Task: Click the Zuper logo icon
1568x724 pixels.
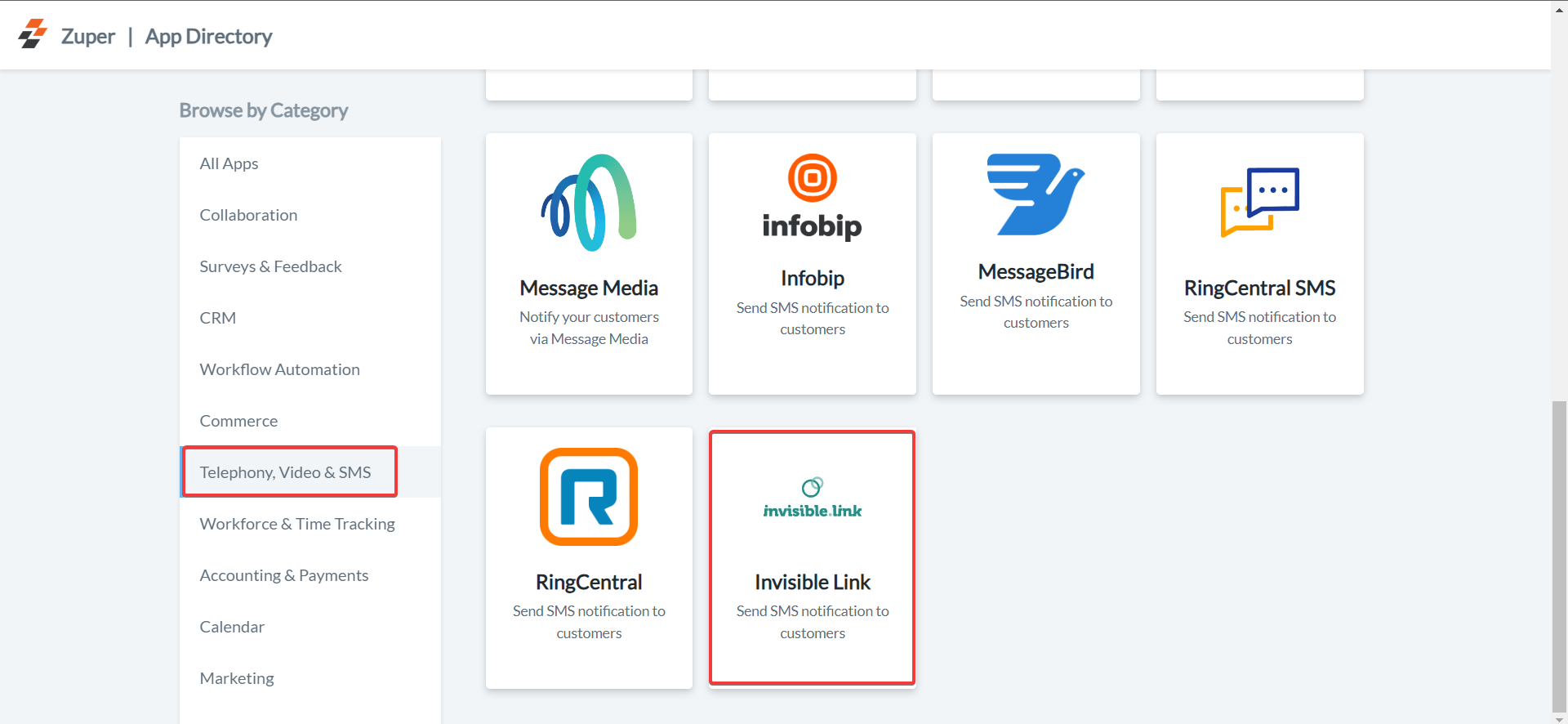Action: (x=33, y=34)
